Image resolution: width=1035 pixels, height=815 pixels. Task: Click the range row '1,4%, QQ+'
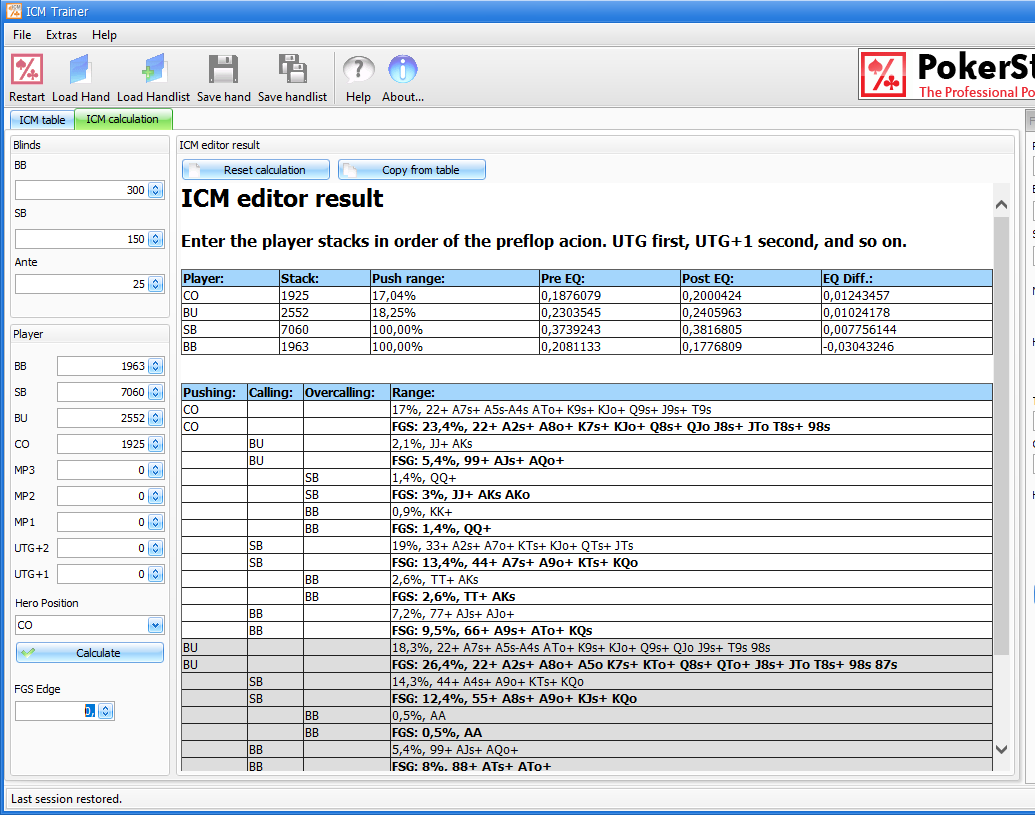pos(691,478)
